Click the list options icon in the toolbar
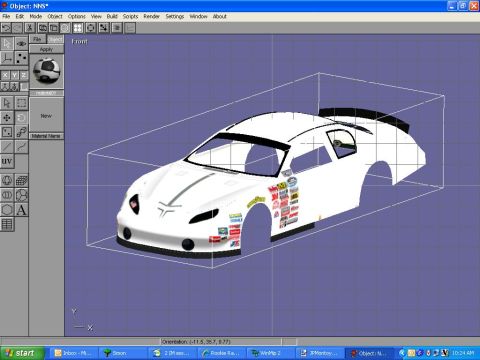 pos(117,28)
